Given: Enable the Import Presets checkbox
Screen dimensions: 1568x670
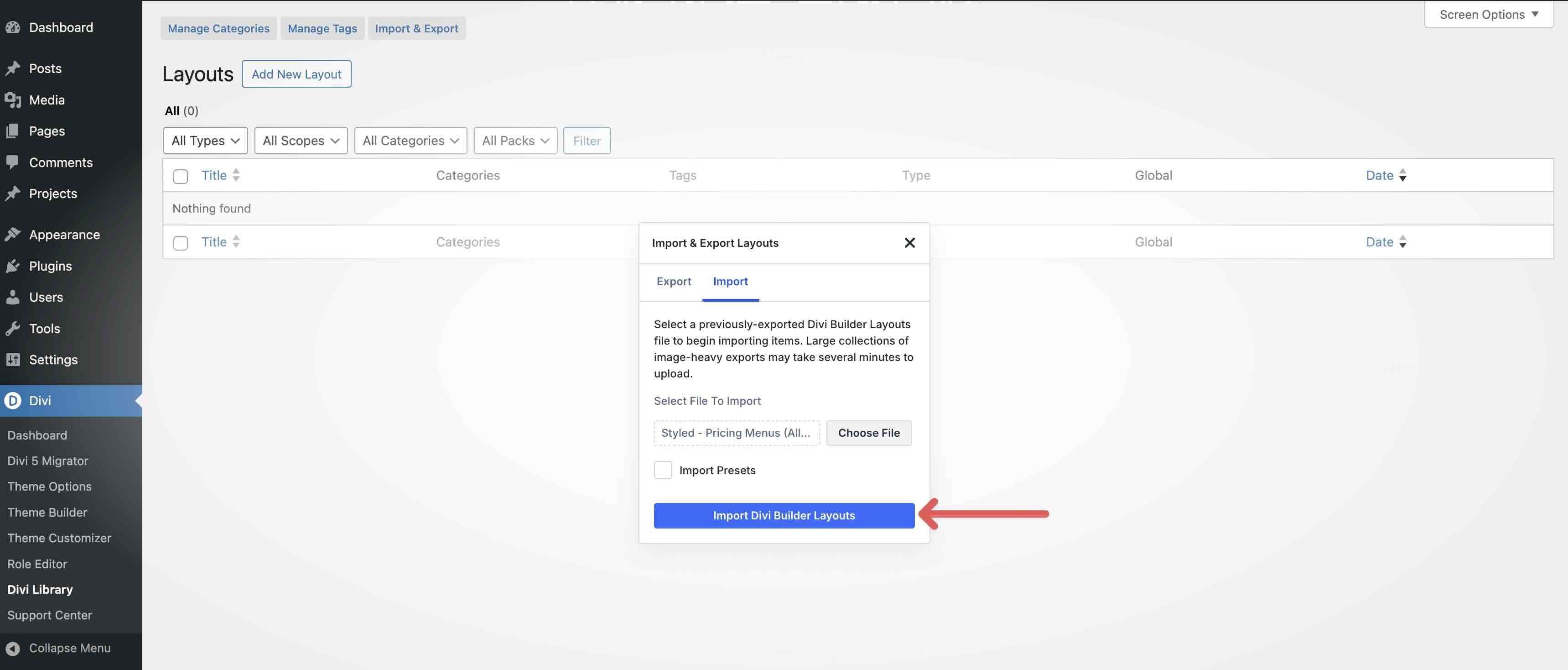Looking at the screenshot, I should click(x=663, y=470).
